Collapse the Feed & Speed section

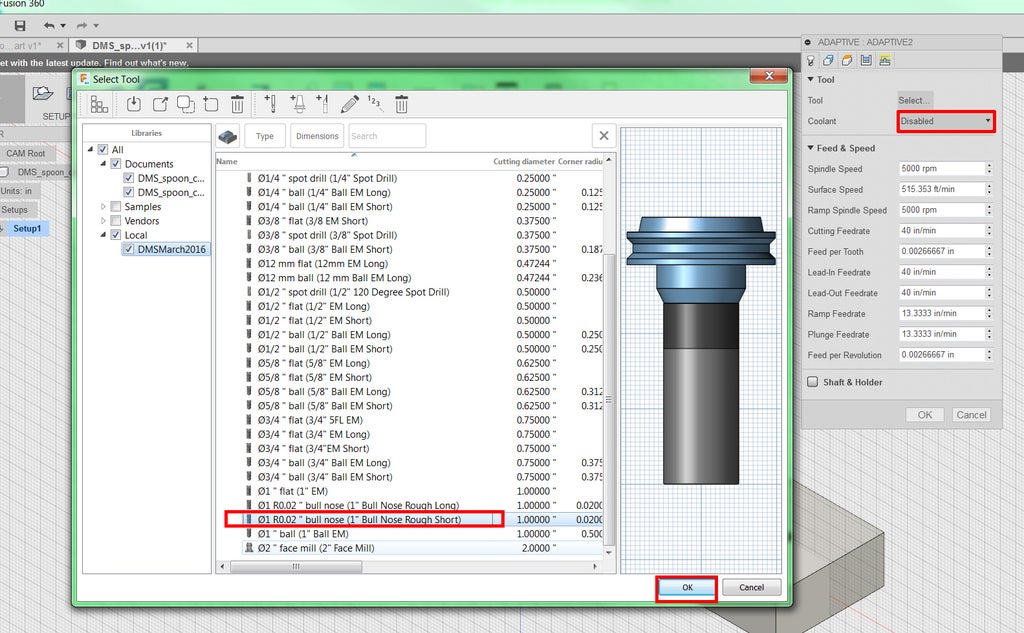click(811, 148)
